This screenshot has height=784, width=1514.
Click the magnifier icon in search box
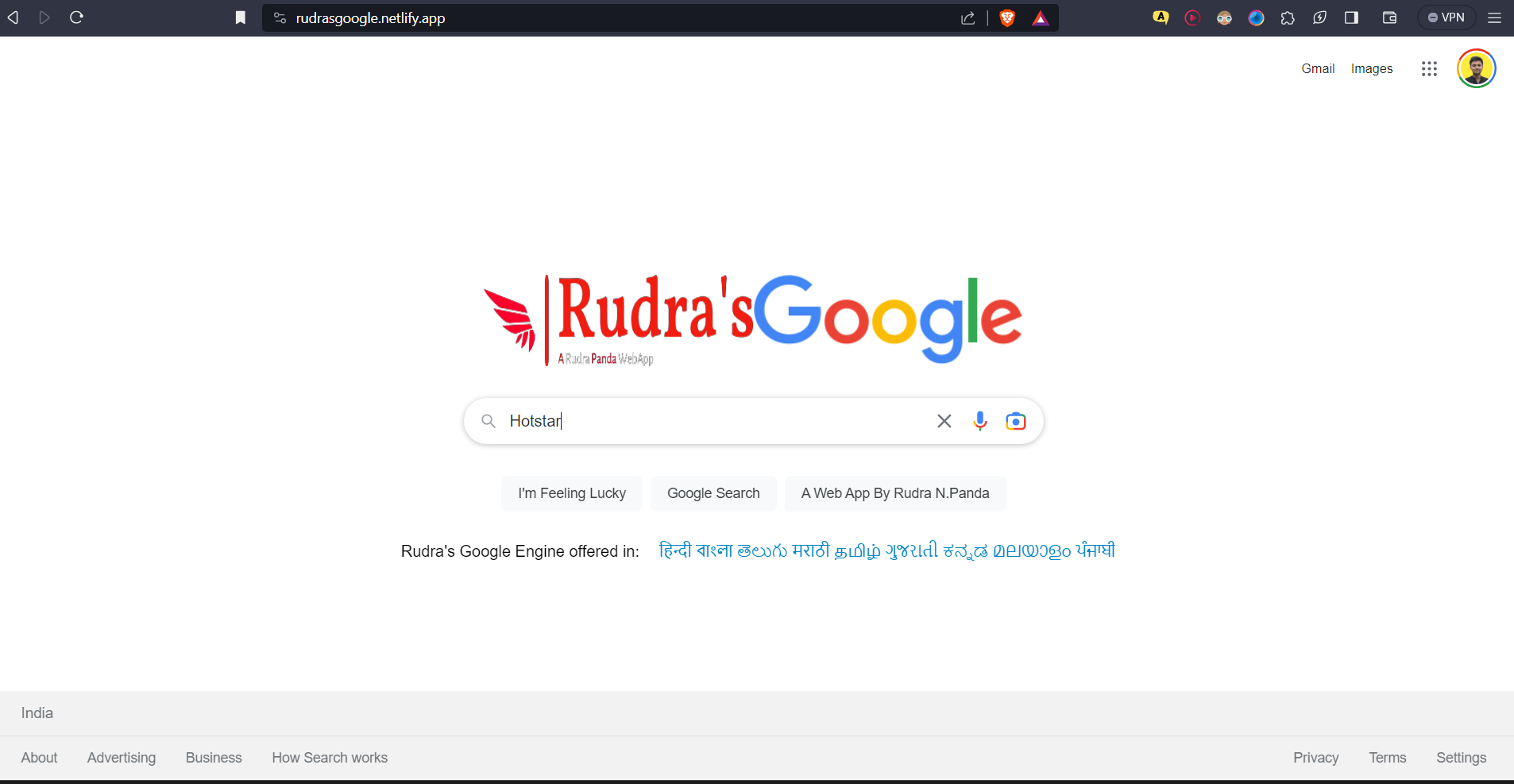pyautogui.click(x=489, y=421)
